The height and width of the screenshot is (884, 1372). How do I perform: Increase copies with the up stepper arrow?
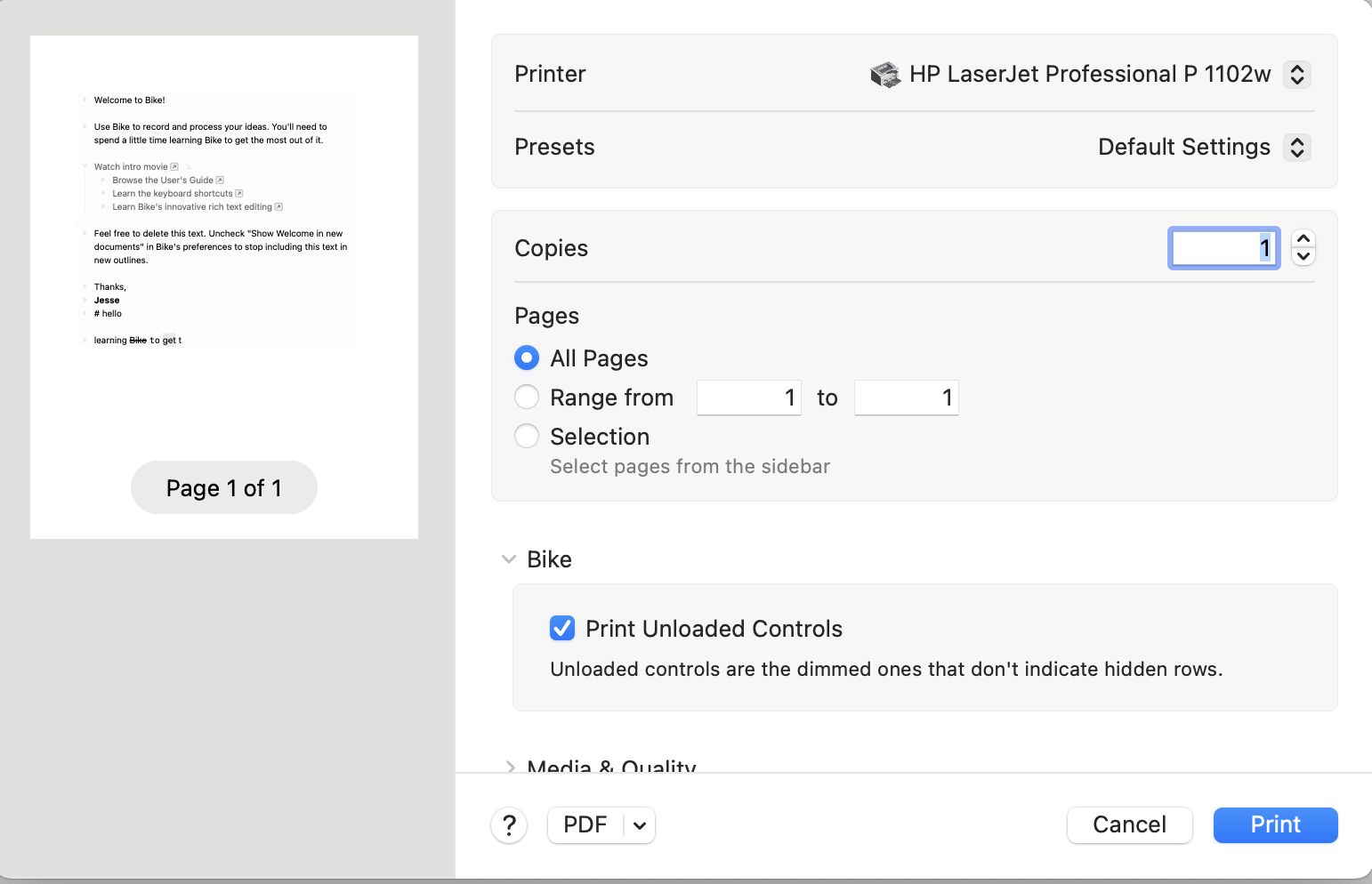tap(1303, 239)
